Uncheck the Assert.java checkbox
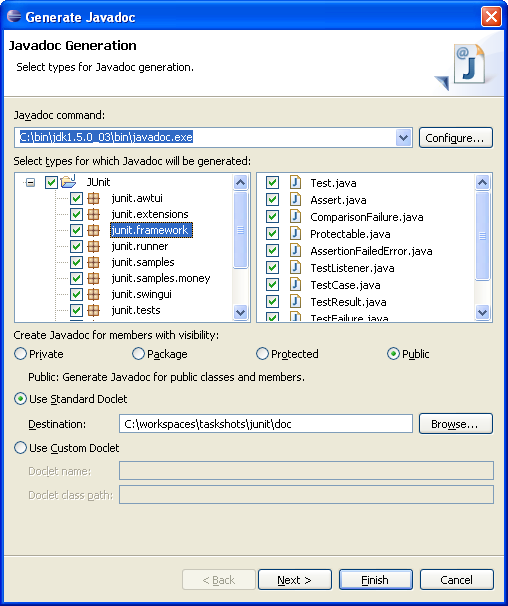Image resolution: width=508 pixels, height=606 pixels. click(273, 199)
